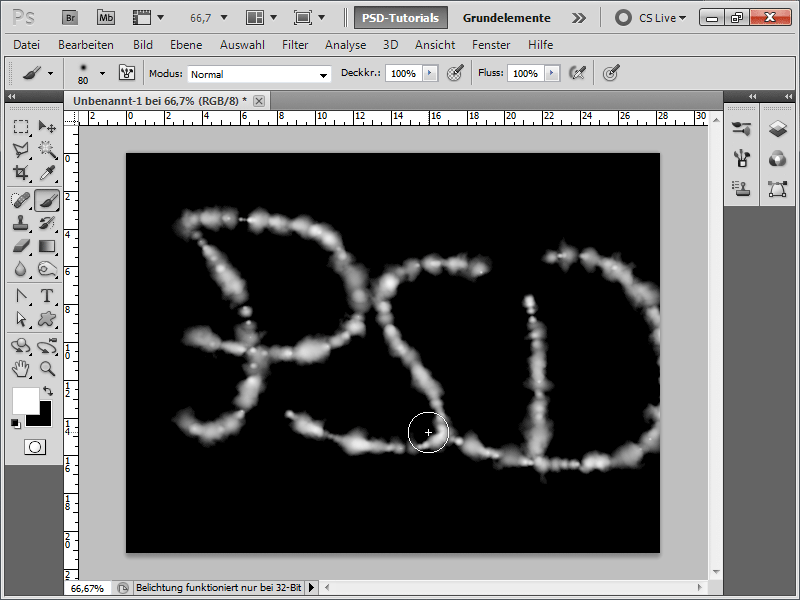800x600 pixels.
Task: Select the Hand tool
Action: point(21,369)
